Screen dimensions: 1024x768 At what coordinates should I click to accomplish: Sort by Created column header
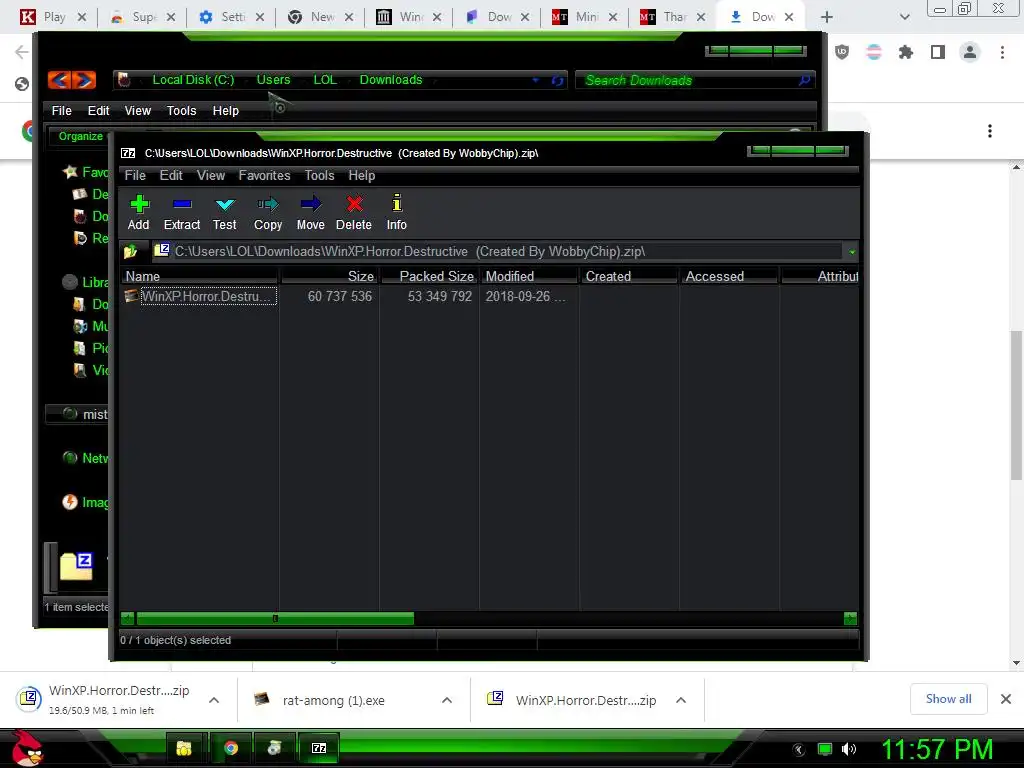(x=629, y=276)
